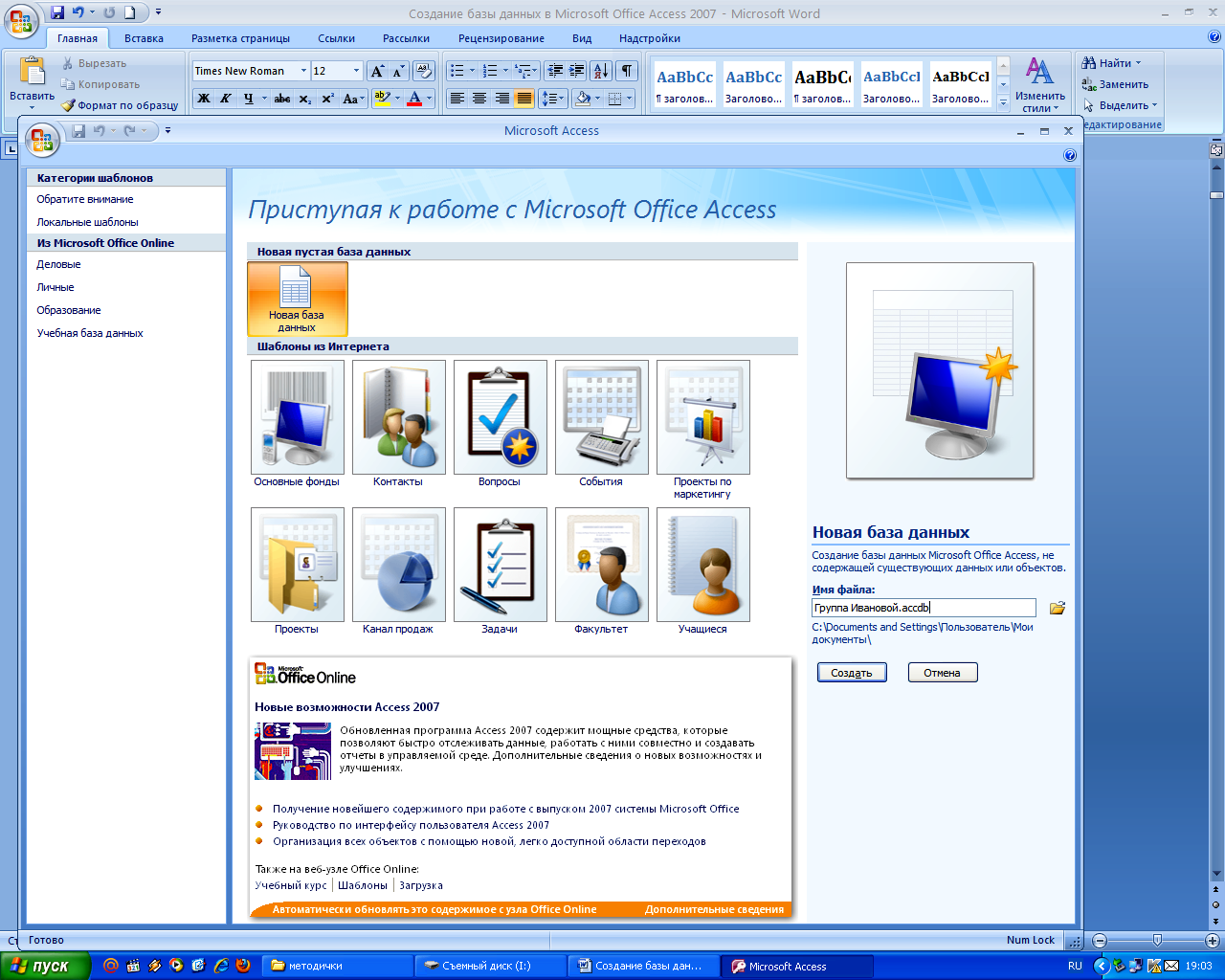Open the Загрузка link
This screenshot has height=980, width=1225.
(421, 885)
